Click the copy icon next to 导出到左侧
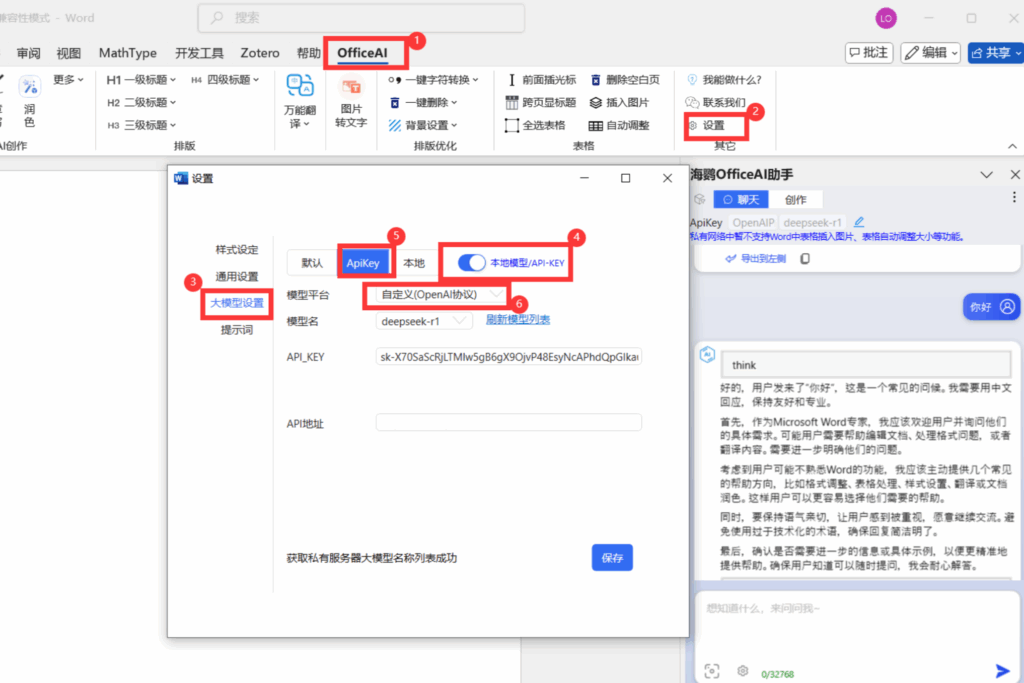The width and height of the screenshot is (1024, 683). pos(805,259)
